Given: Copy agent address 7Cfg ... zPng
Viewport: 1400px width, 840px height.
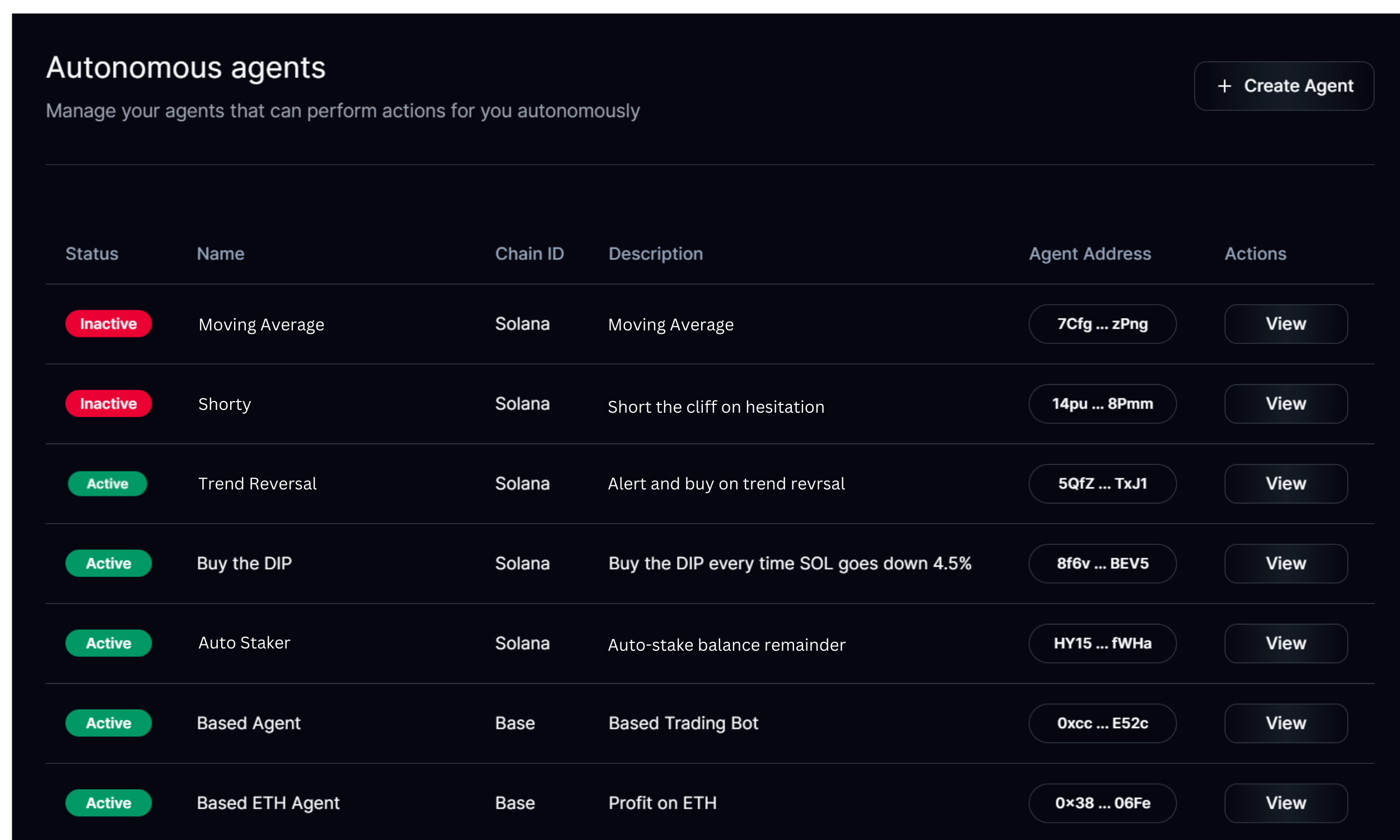Looking at the screenshot, I should click(x=1102, y=324).
